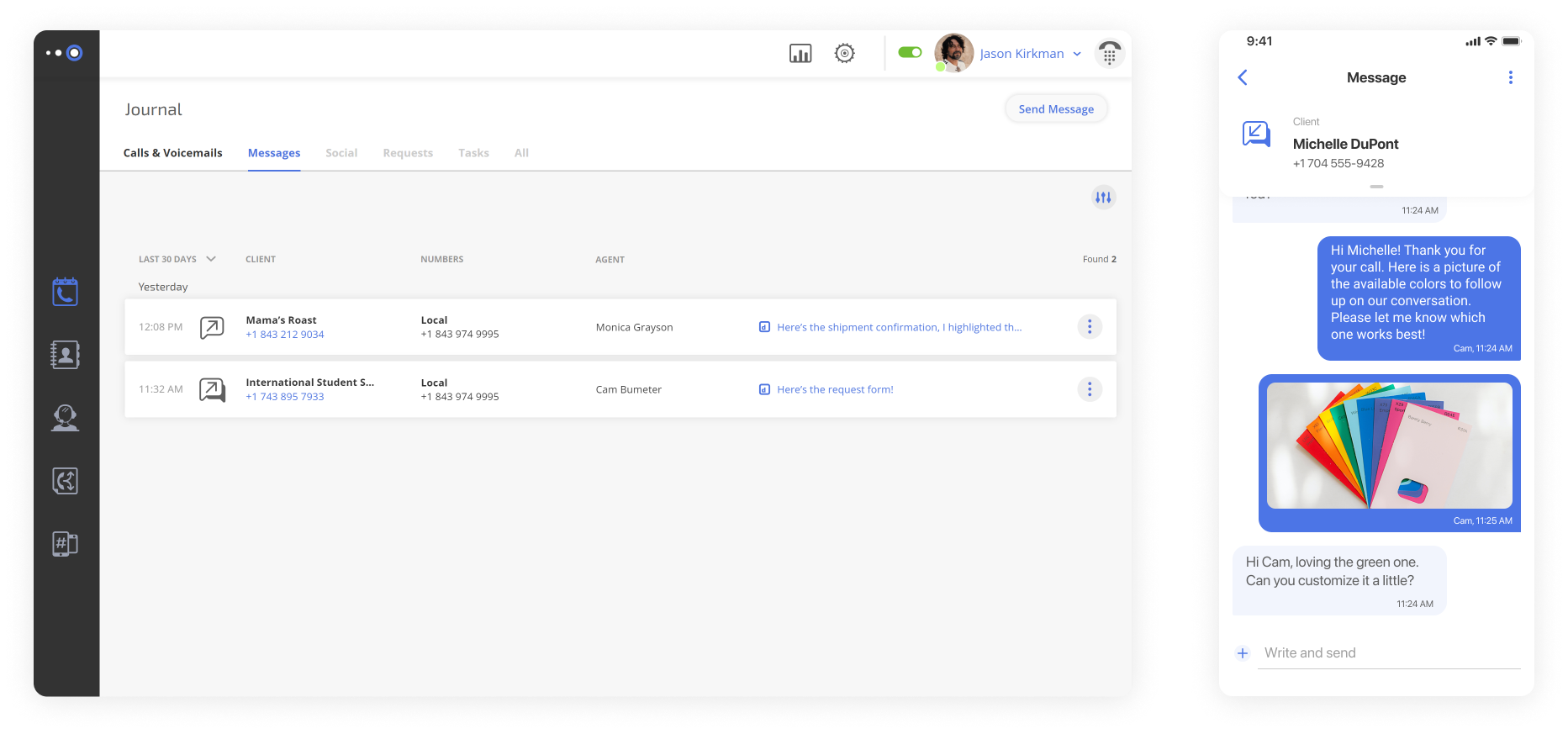Screen dimensions: 1568x734
Task: Focus the Write and send input field
Action: coord(1389,653)
